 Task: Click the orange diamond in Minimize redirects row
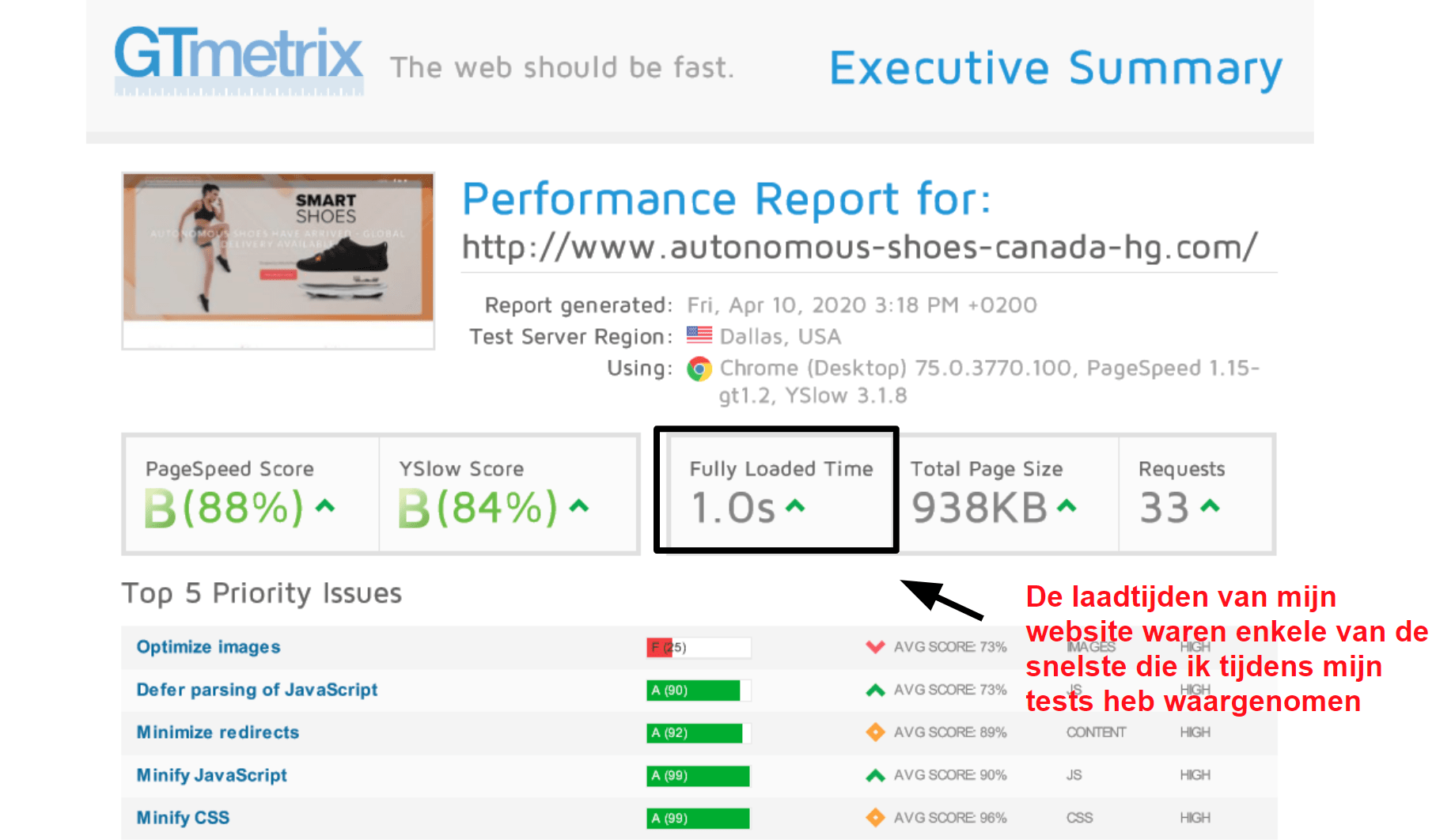[x=875, y=732]
